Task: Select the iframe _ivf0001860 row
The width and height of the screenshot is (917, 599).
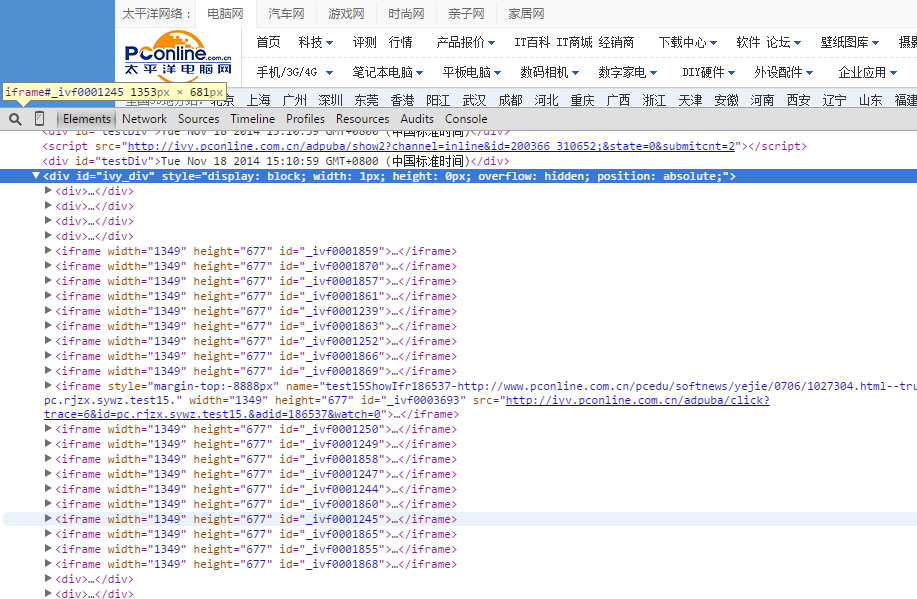Action: (256, 504)
